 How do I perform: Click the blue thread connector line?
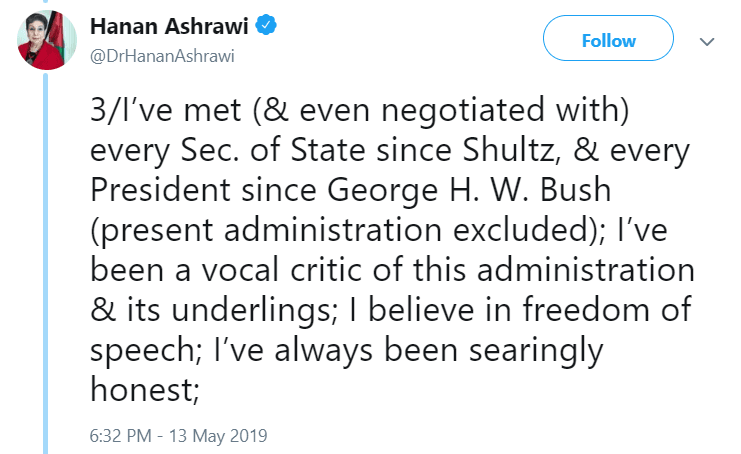click(46, 262)
